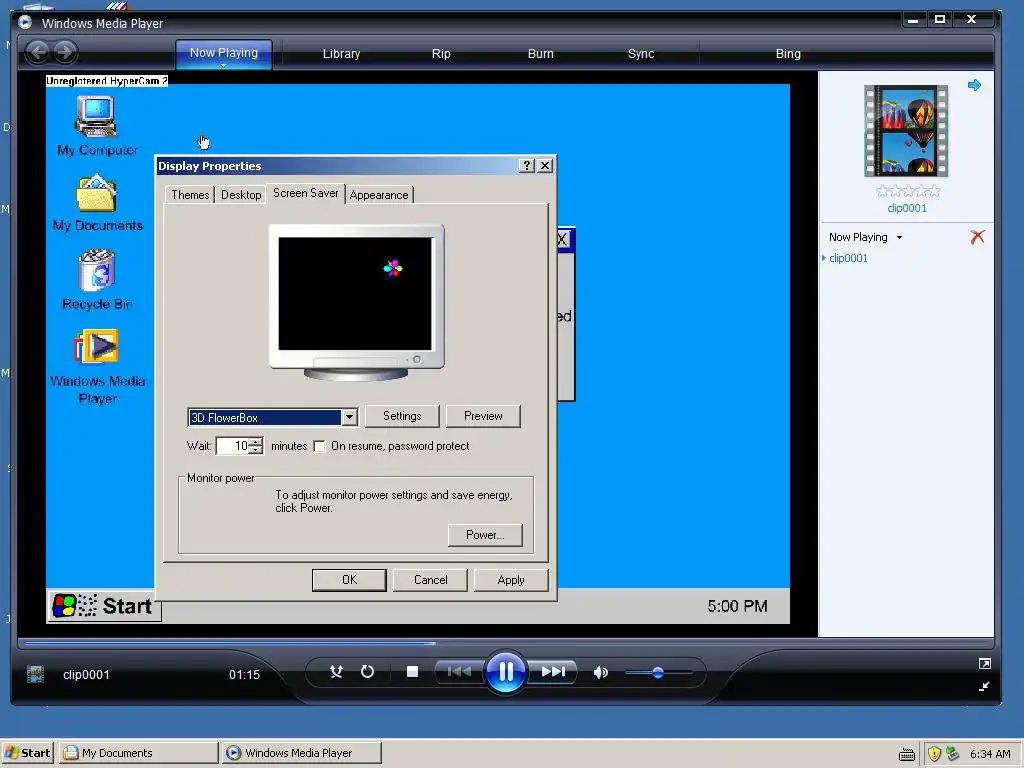Toggle repeat mode in the player controls
Viewport: 1024px width, 768px height.
point(367,671)
